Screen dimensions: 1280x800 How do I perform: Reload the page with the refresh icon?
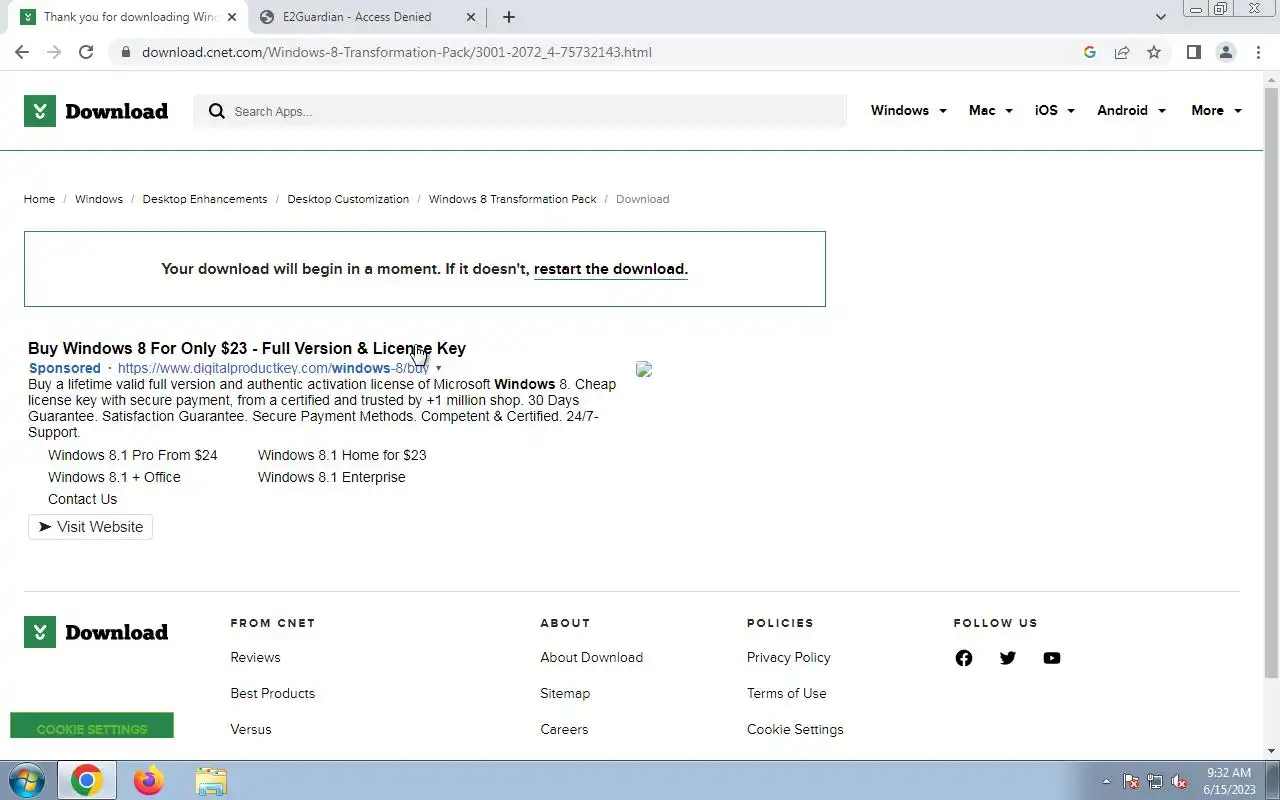pyautogui.click(x=86, y=52)
